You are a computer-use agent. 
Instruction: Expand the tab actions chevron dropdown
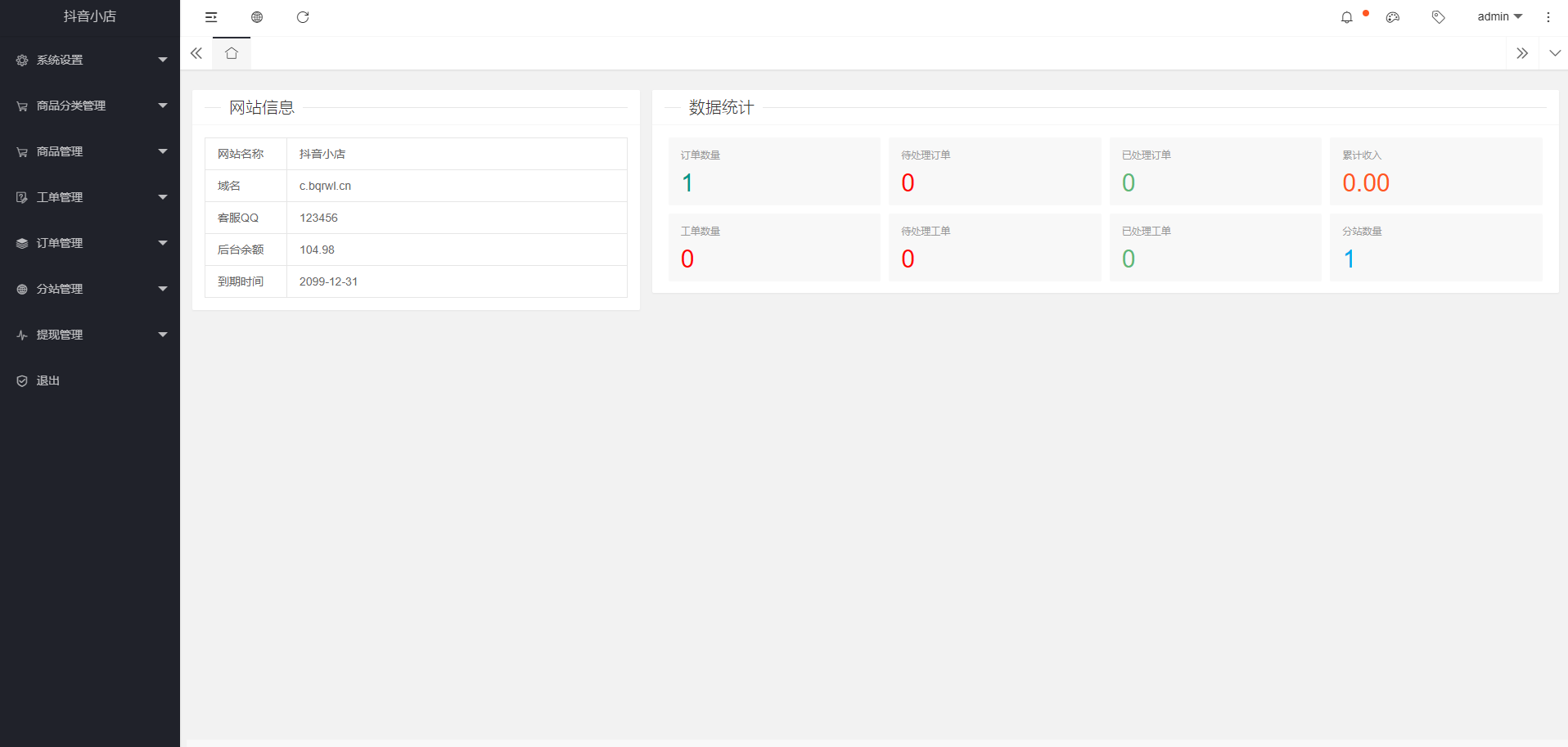pyautogui.click(x=1555, y=53)
